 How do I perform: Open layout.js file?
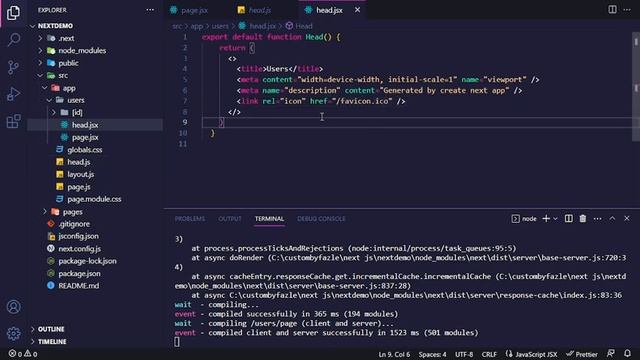tap(80, 174)
